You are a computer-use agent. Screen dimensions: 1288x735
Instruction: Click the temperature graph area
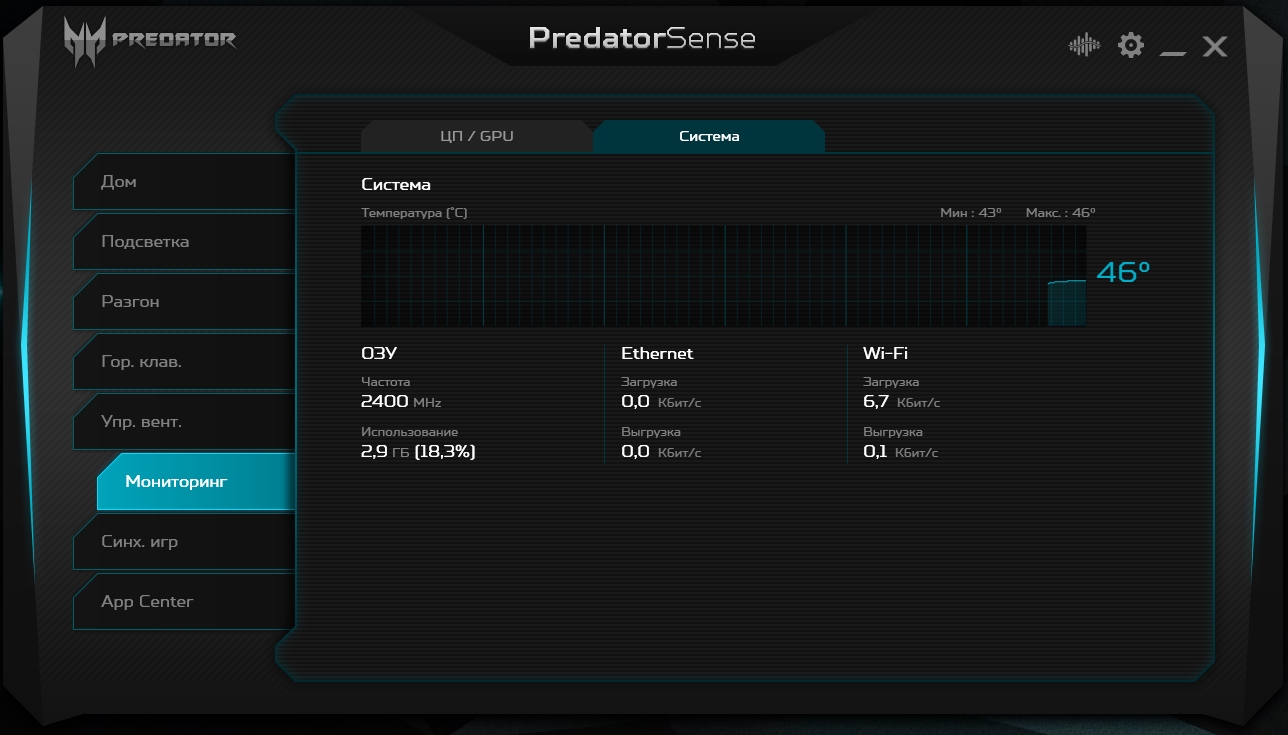click(x=723, y=275)
